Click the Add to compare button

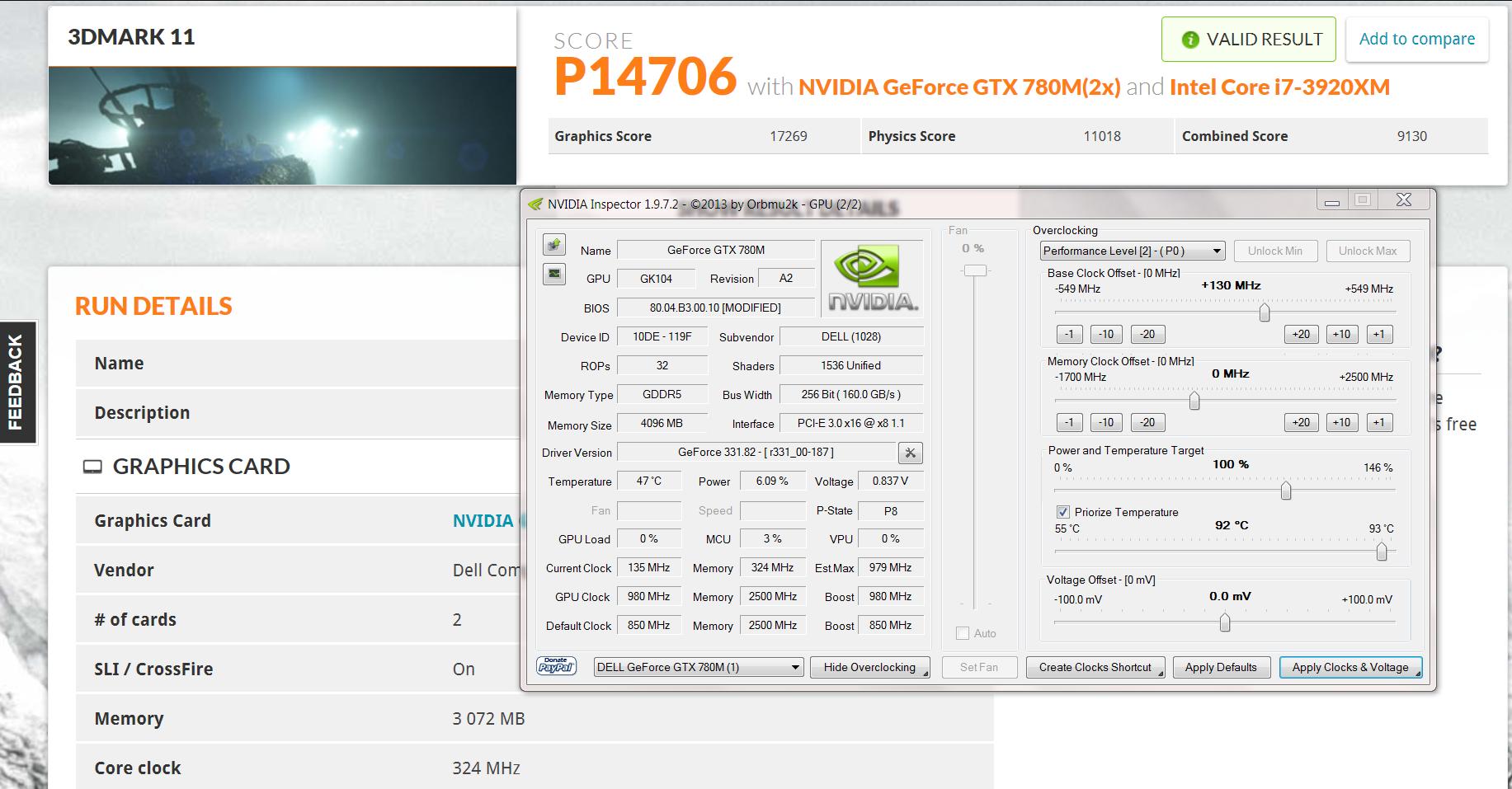[1416, 40]
